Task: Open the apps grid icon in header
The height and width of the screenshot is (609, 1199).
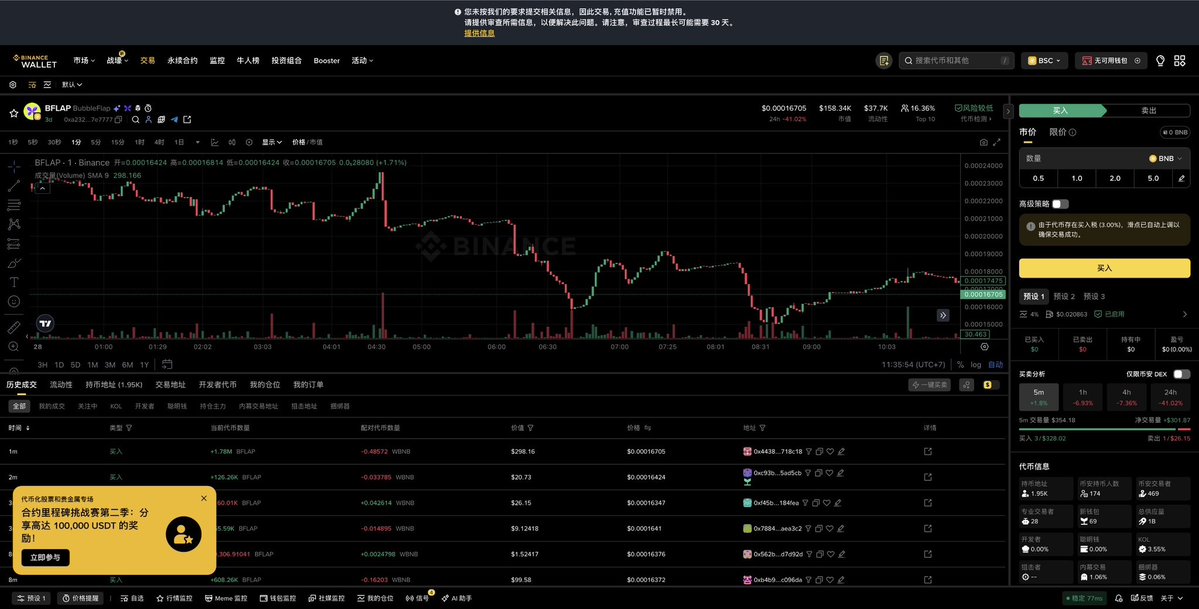Action: (x=1179, y=60)
